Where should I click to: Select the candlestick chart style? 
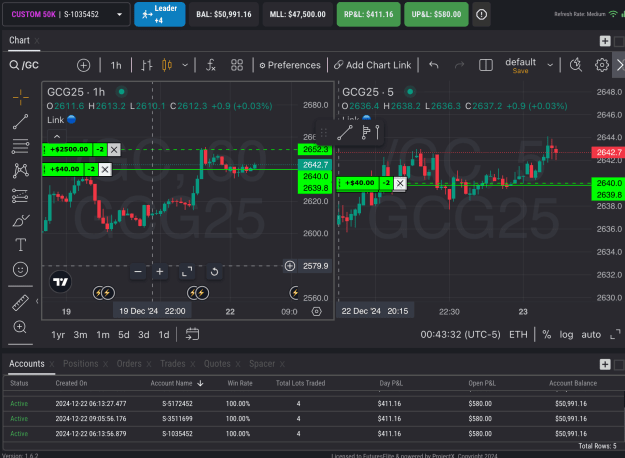click(167, 65)
